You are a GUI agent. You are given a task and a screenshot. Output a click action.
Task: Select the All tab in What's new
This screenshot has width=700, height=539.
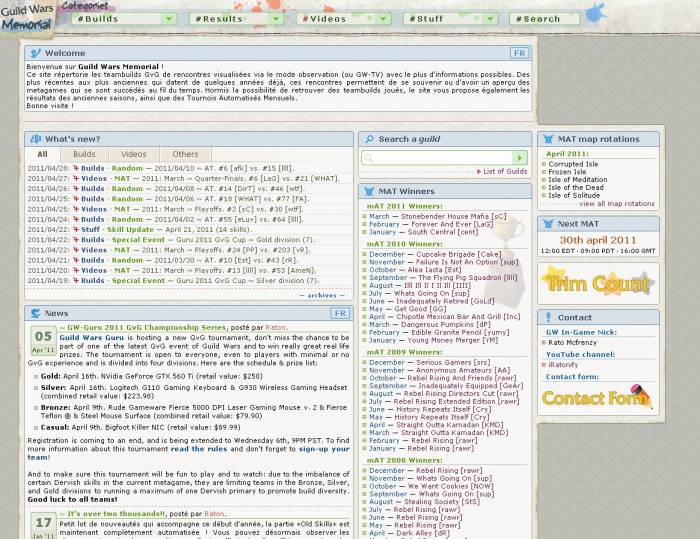pos(42,154)
